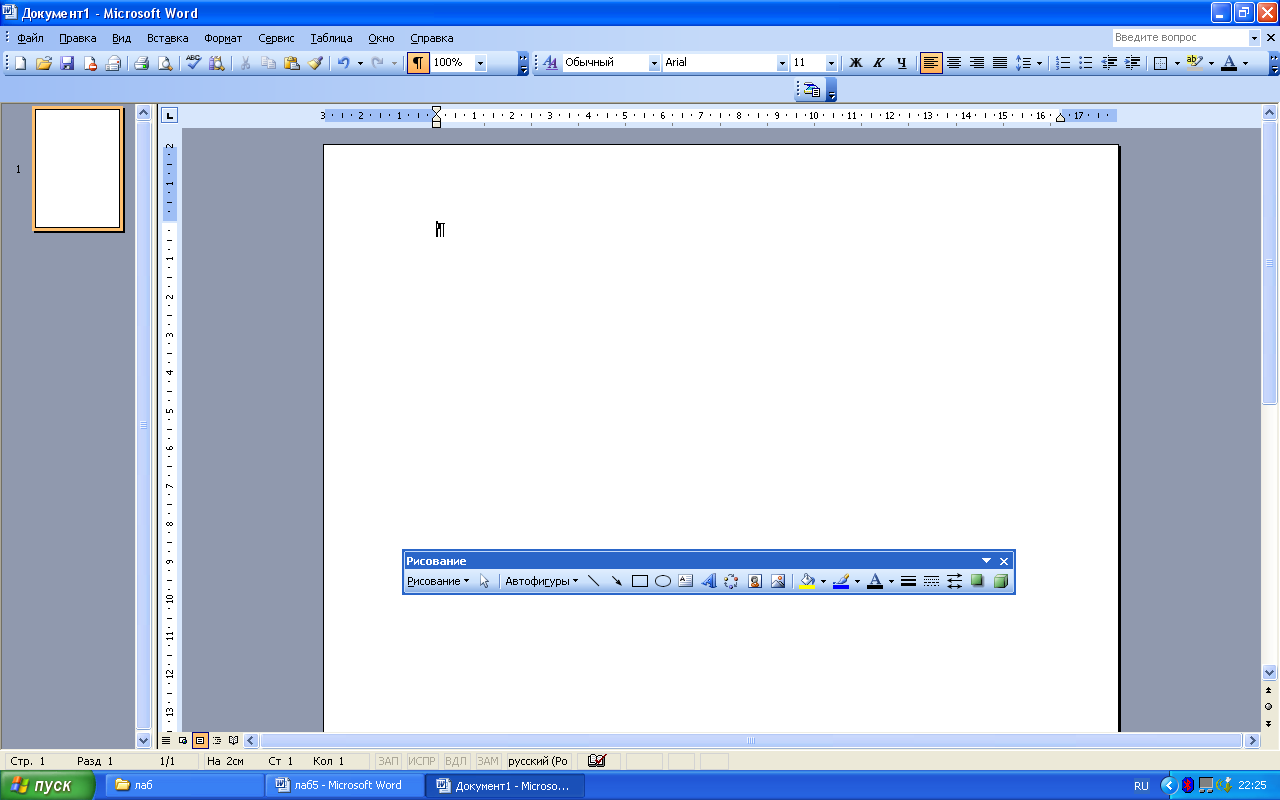Open an existing file with folder icon
The image size is (1280, 800).
[x=44, y=63]
